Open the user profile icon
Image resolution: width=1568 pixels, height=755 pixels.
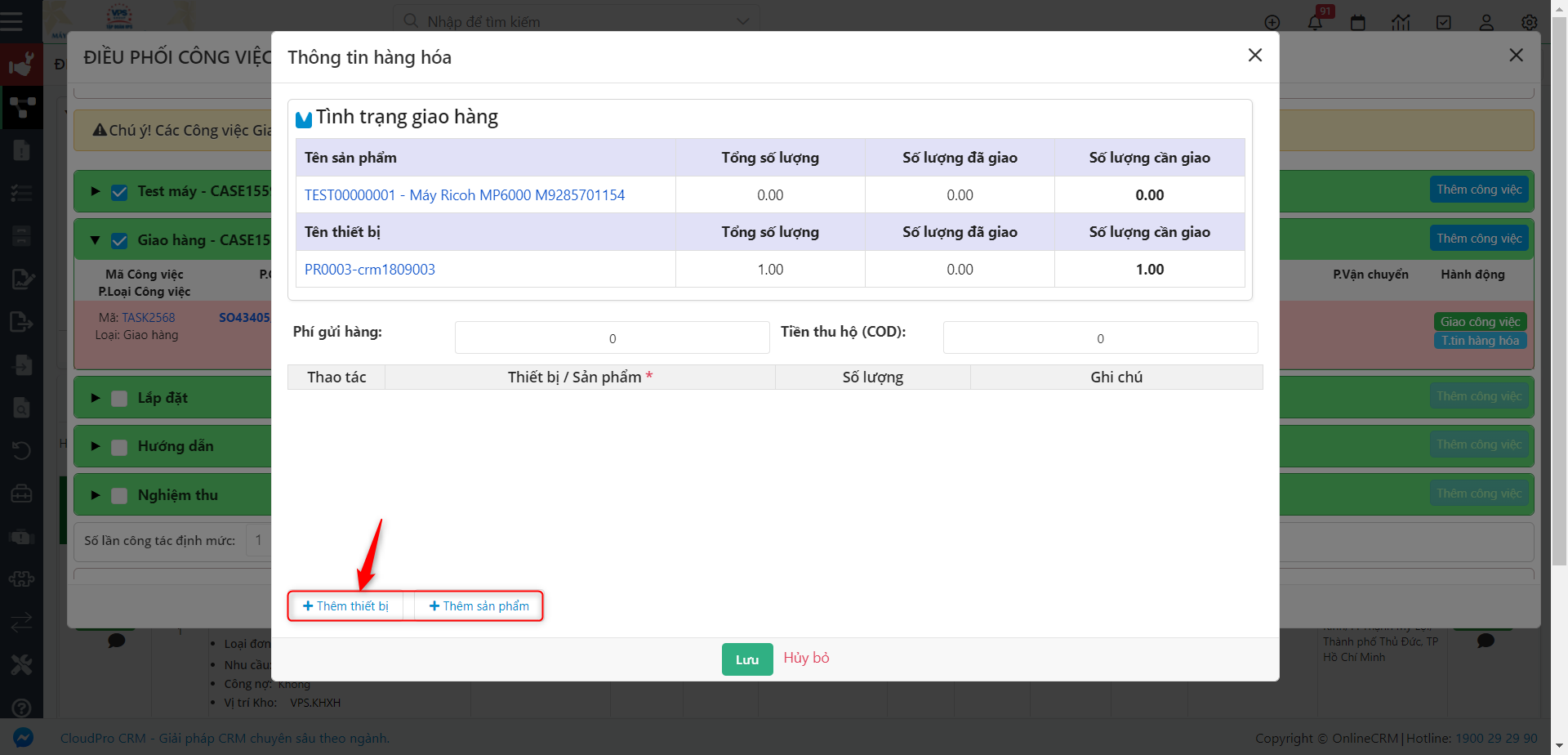[x=1486, y=22]
